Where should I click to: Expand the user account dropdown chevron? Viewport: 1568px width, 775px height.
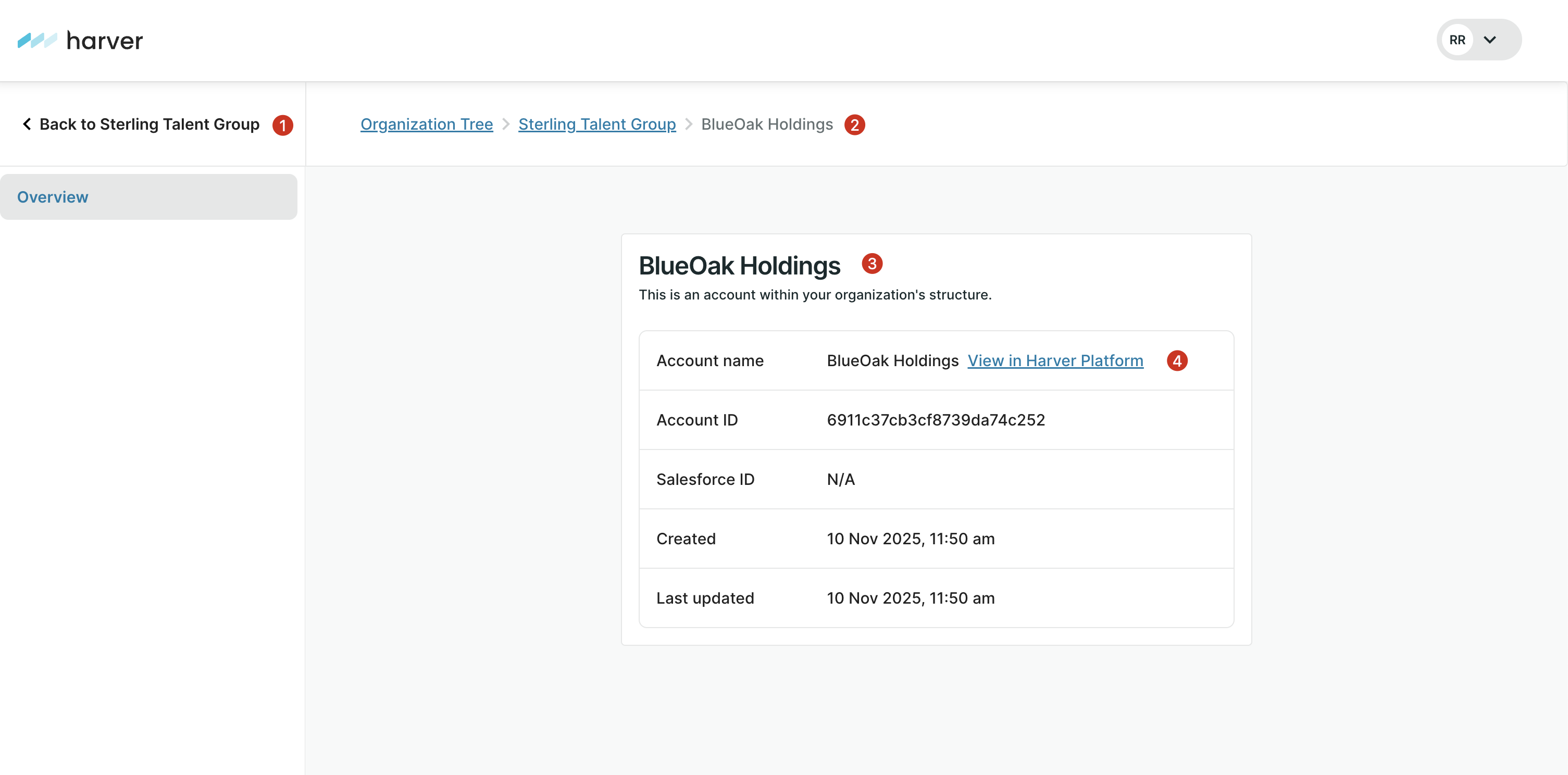tap(1489, 40)
